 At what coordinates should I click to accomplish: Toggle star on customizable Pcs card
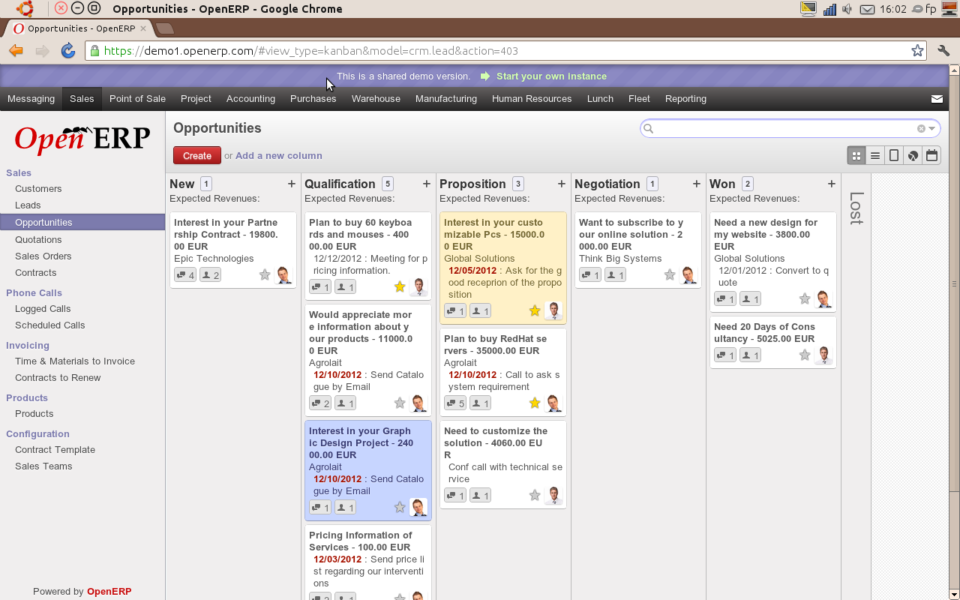click(x=534, y=310)
